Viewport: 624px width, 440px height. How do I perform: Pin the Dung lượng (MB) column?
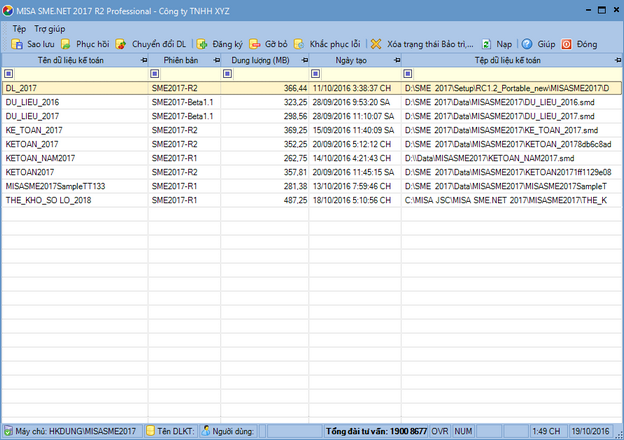[x=305, y=60]
